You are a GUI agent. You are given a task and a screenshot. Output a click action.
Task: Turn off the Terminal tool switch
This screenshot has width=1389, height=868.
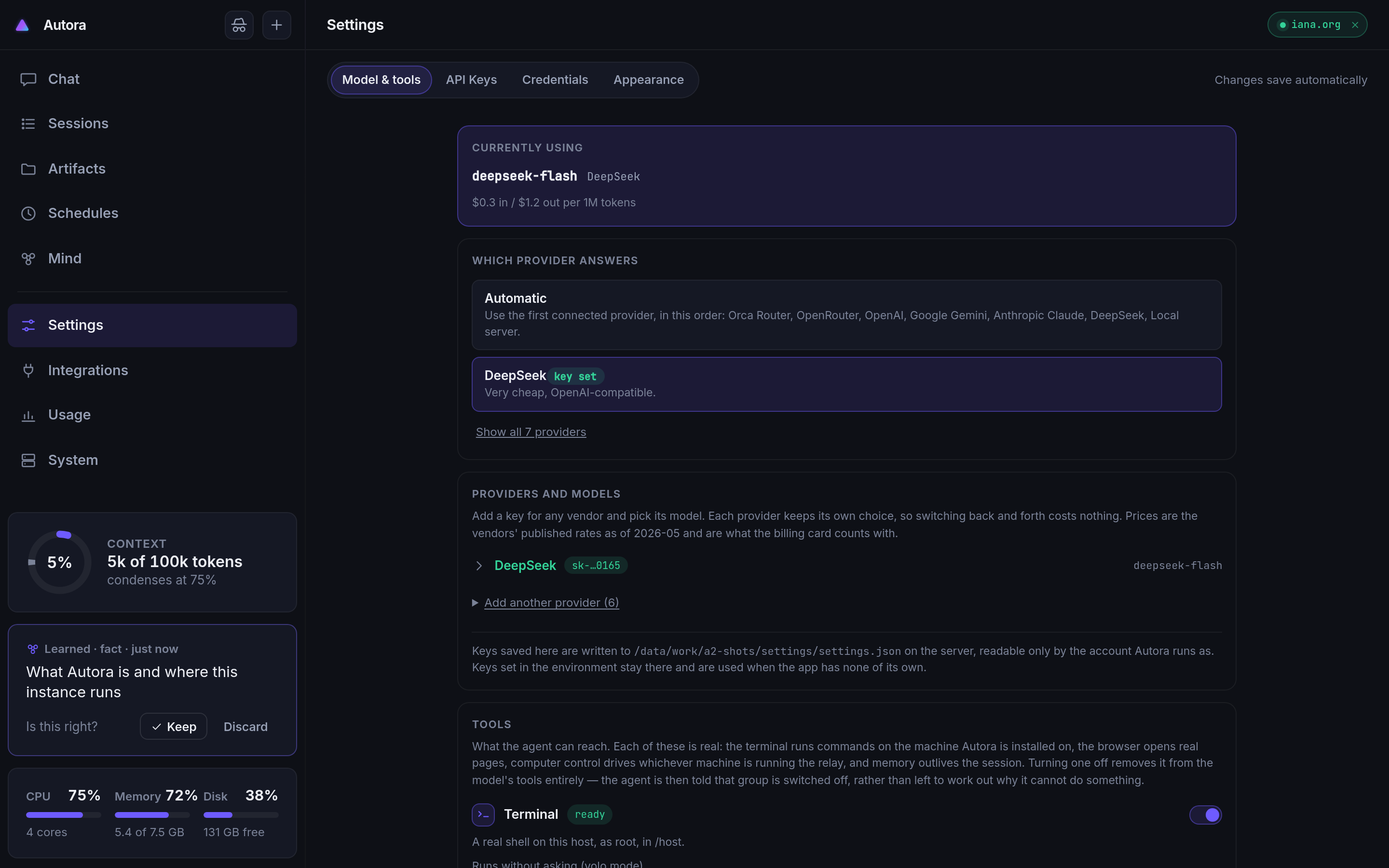pyautogui.click(x=1205, y=814)
